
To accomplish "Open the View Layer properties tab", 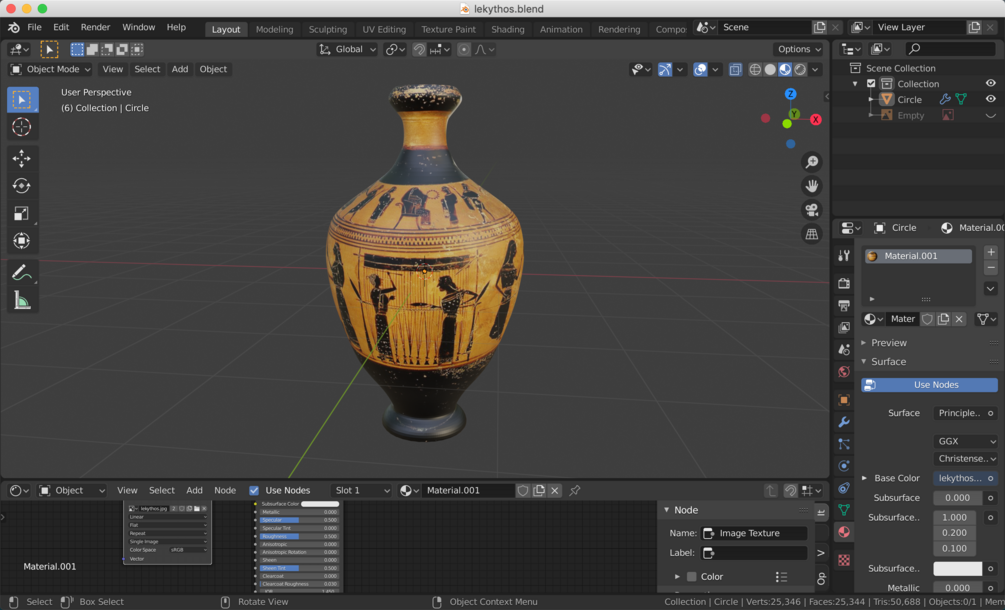I will pos(843,327).
